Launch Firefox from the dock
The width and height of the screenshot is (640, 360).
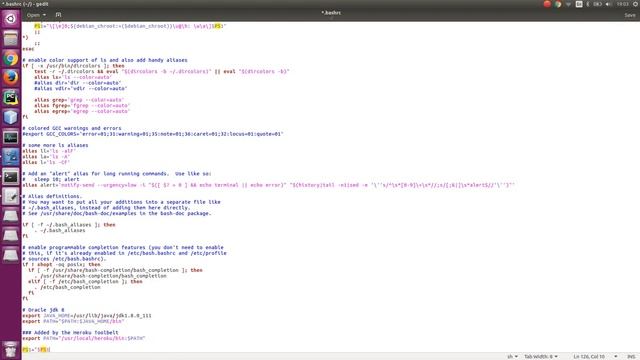pos(11,78)
